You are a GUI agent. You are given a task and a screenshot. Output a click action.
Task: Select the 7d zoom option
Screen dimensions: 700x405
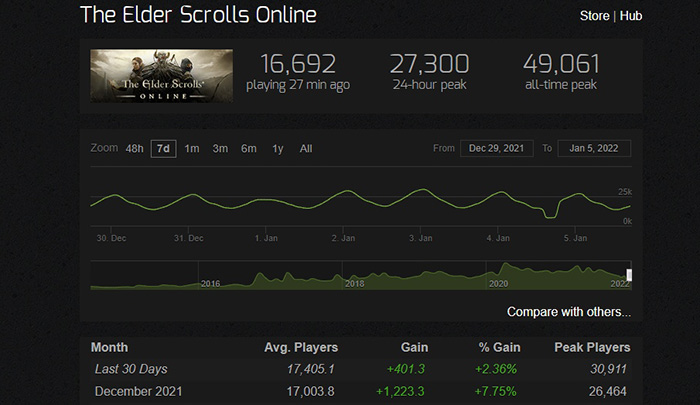pos(163,149)
